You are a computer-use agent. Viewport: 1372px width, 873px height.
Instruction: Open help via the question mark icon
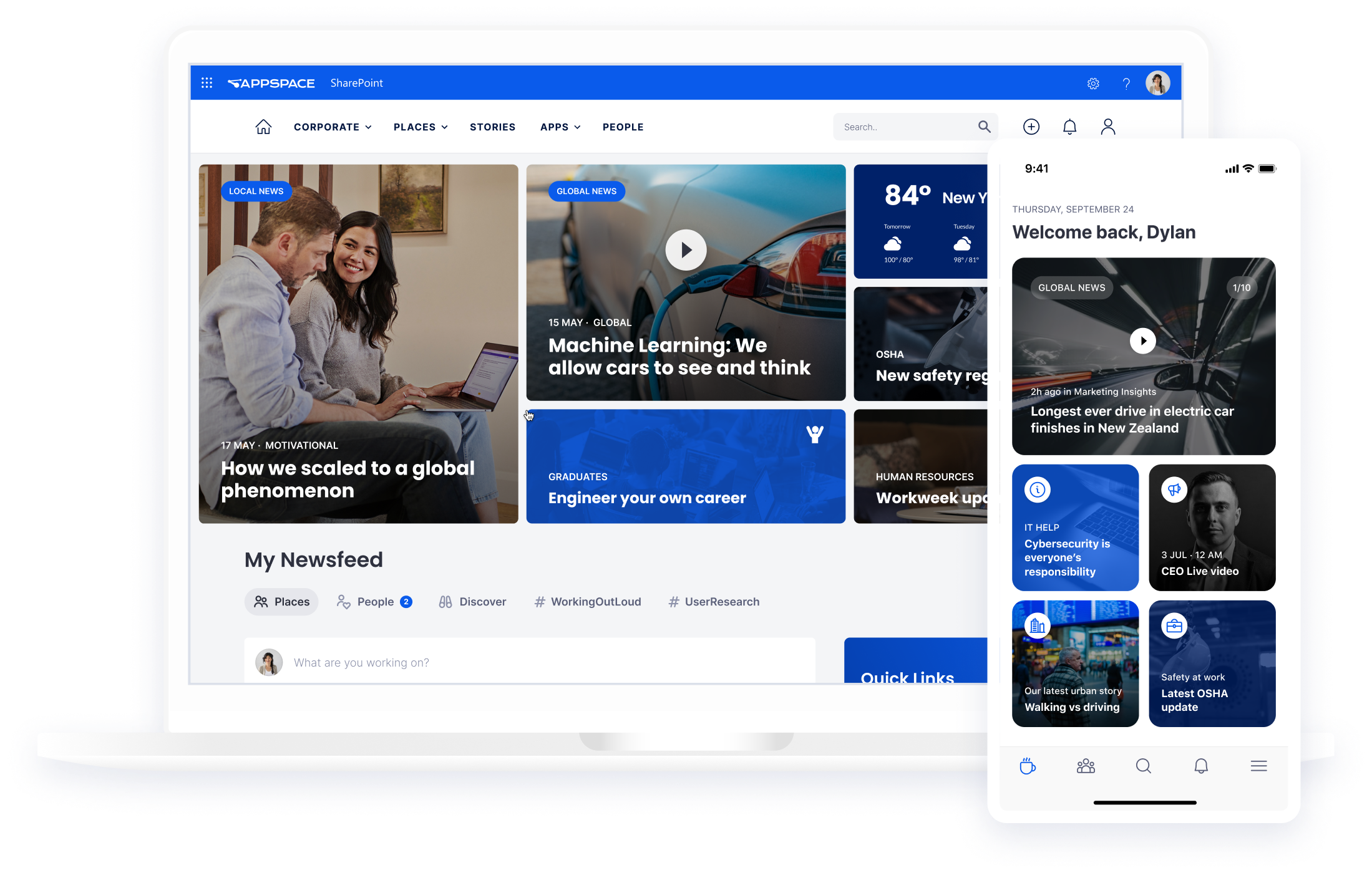(1126, 83)
